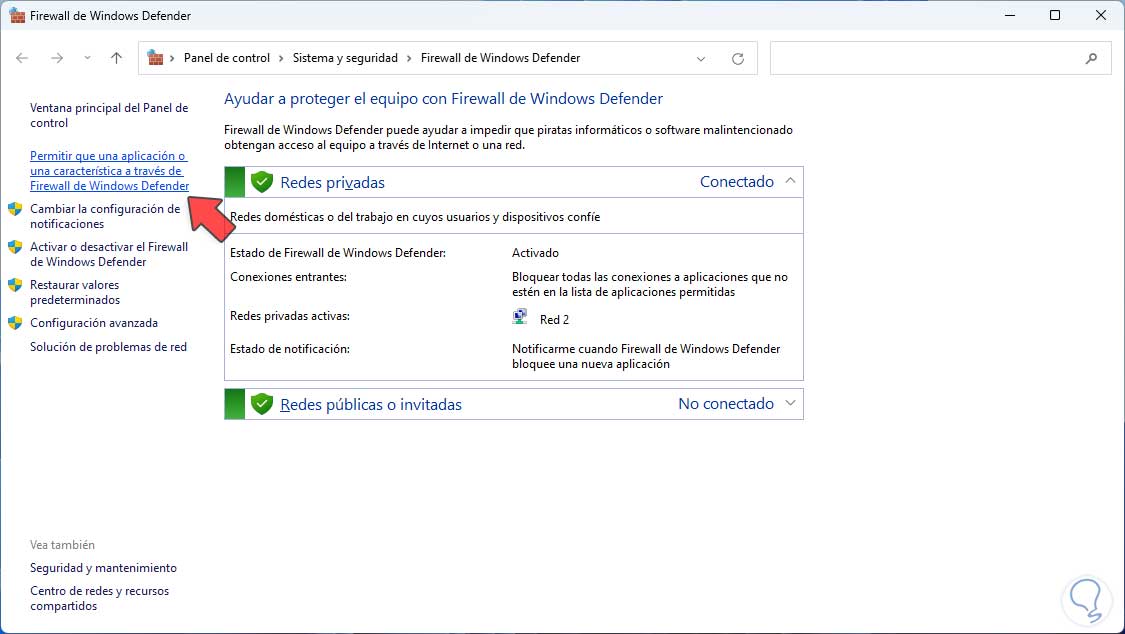Open Ventana principal del Panel de control
1125x634 pixels.
109,115
